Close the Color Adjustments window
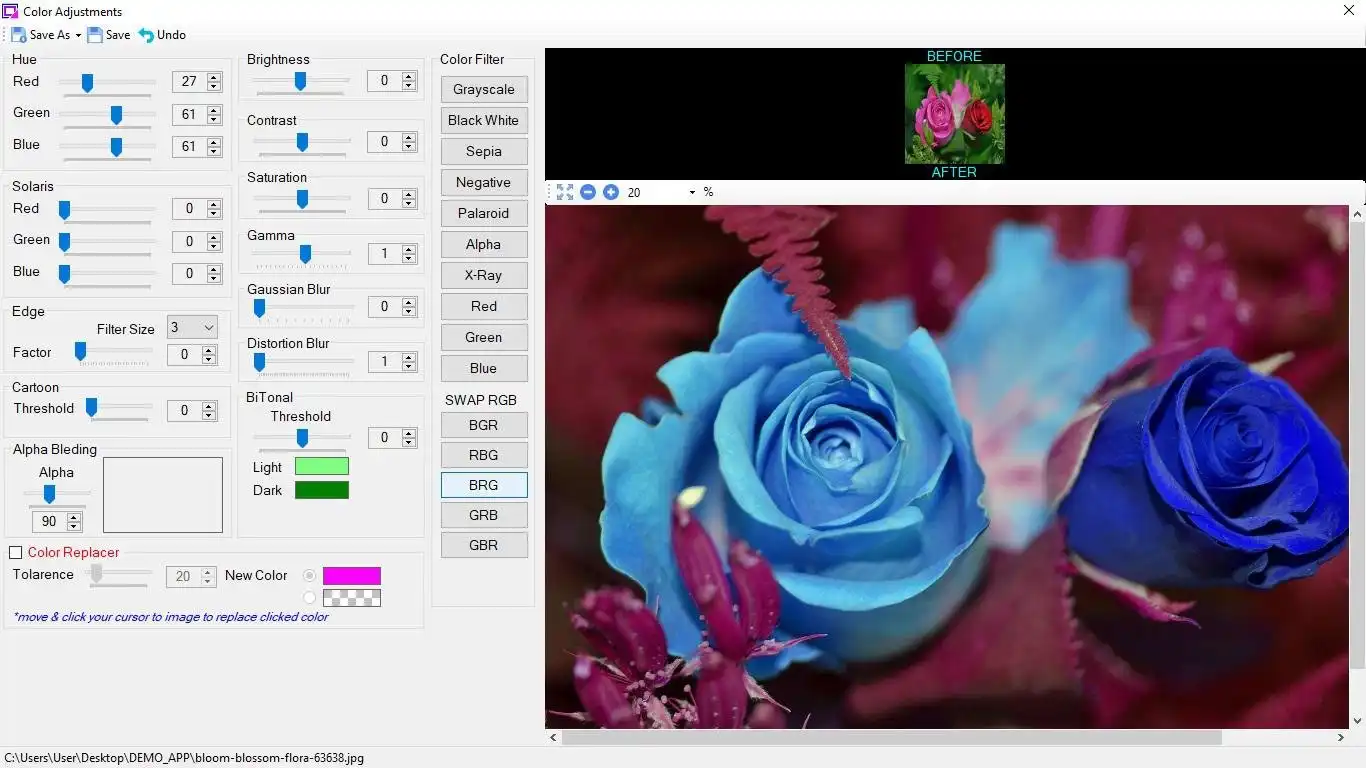The width and height of the screenshot is (1366, 768). (1348, 11)
